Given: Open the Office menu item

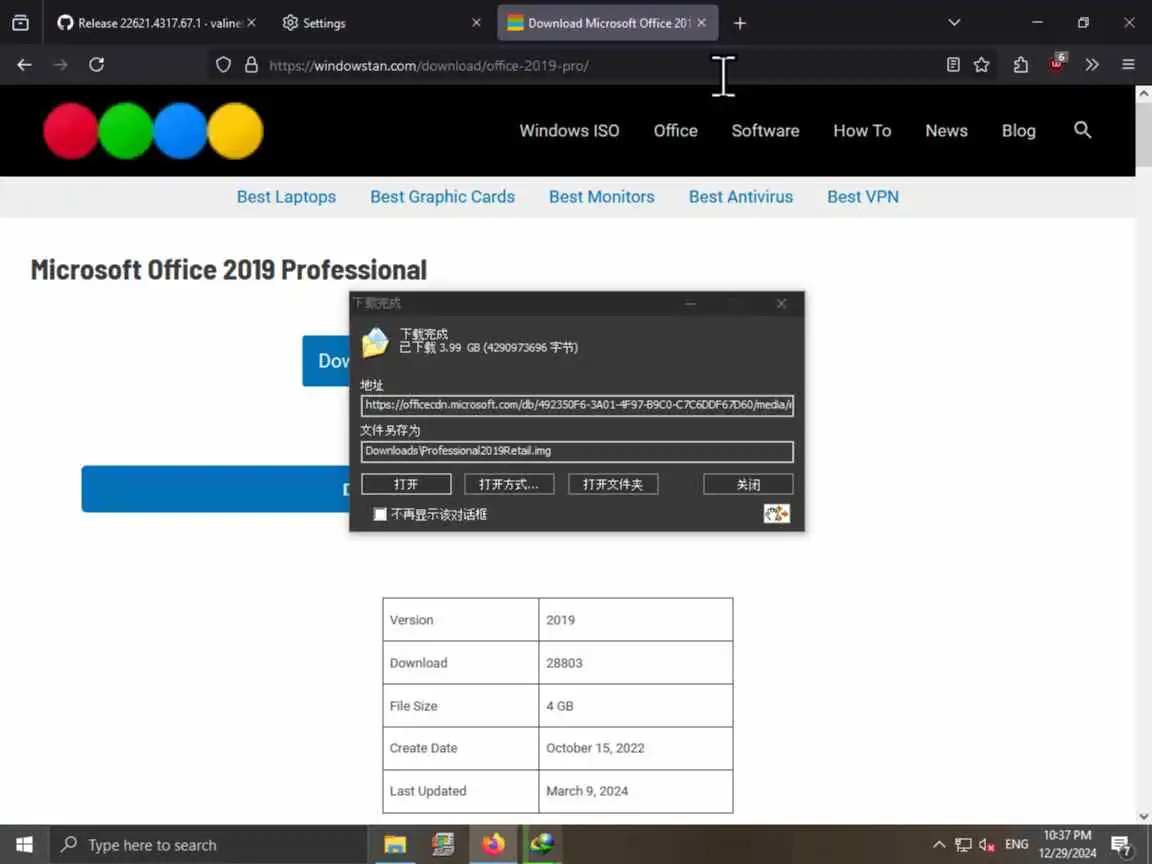Looking at the screenshot, I should click(x=675, y=131).
